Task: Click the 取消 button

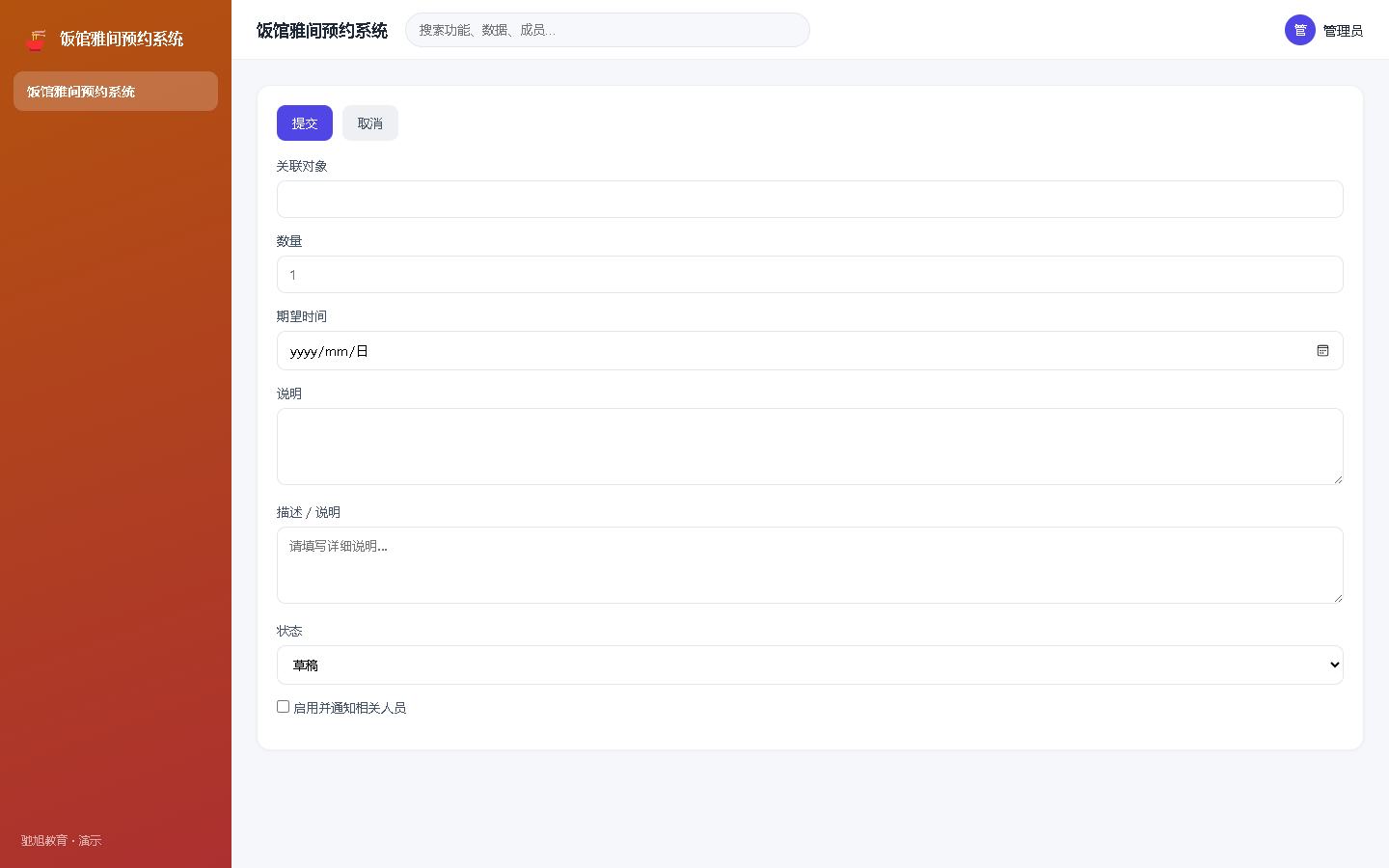Action: pos(370,123)
